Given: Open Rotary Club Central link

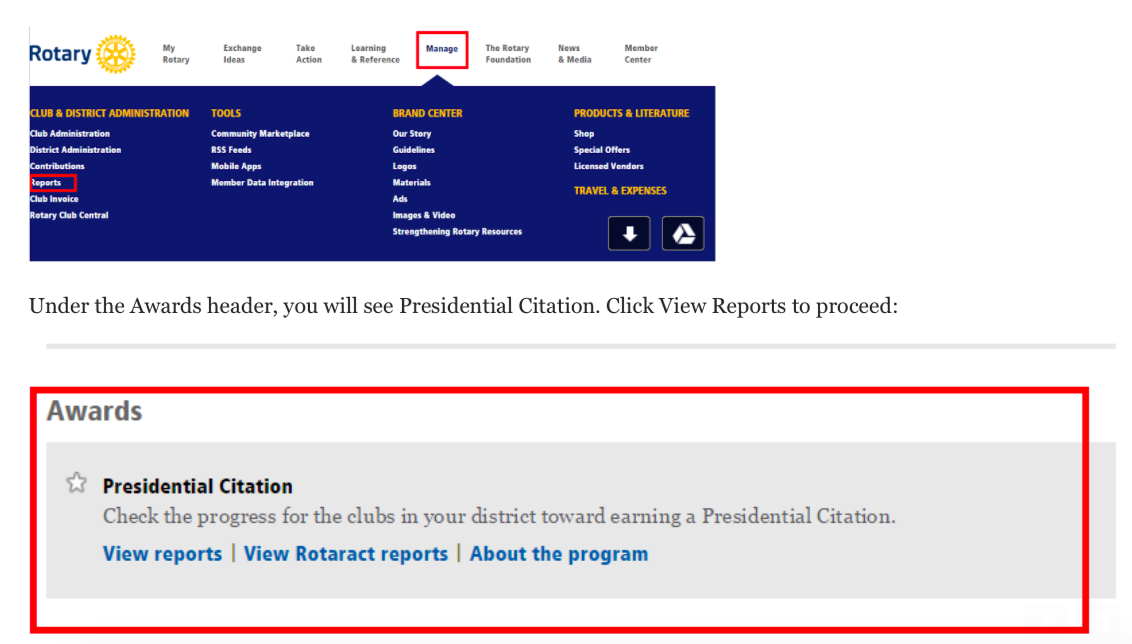Looking at the screenshot, I should pyautogui.click(x=69, y=215).
